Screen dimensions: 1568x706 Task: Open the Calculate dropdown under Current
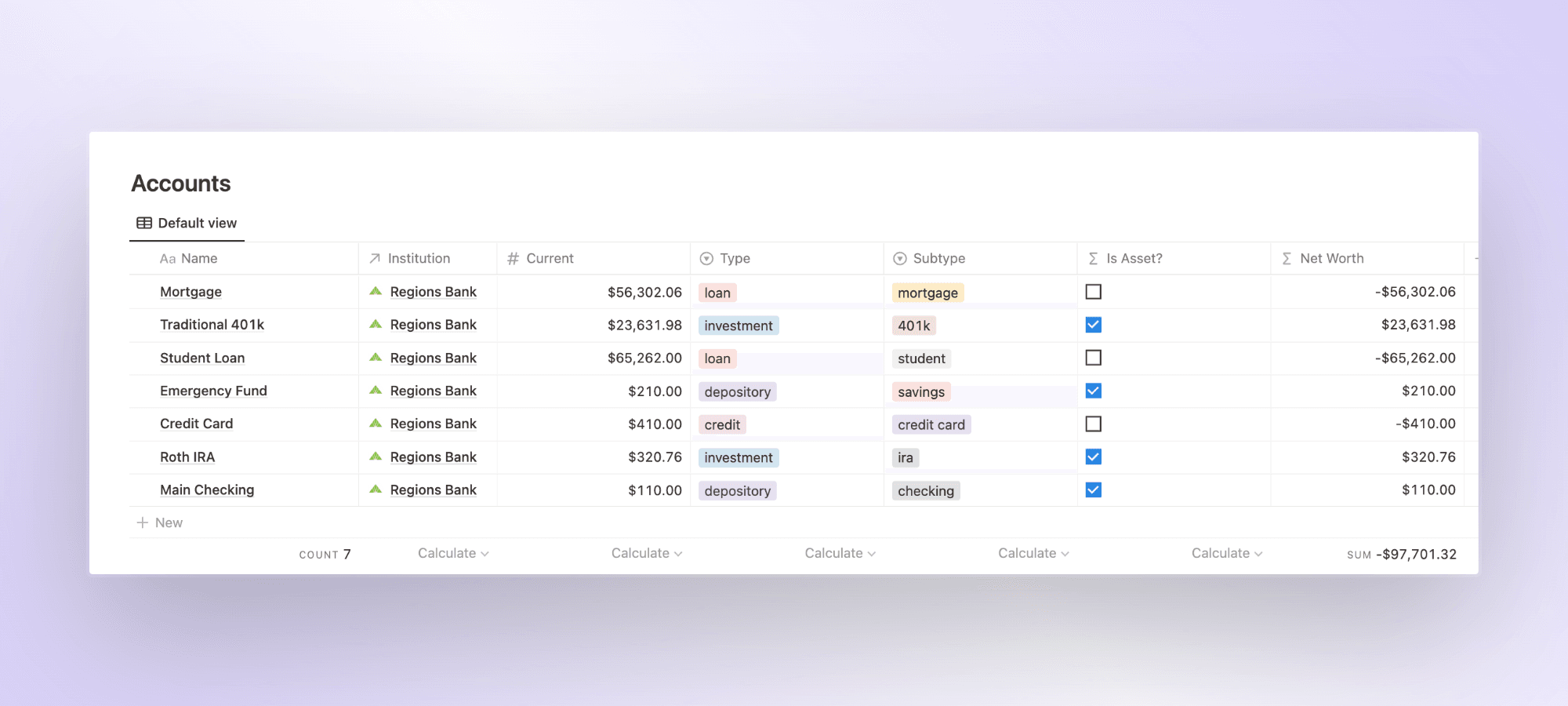tap(645, 553)
